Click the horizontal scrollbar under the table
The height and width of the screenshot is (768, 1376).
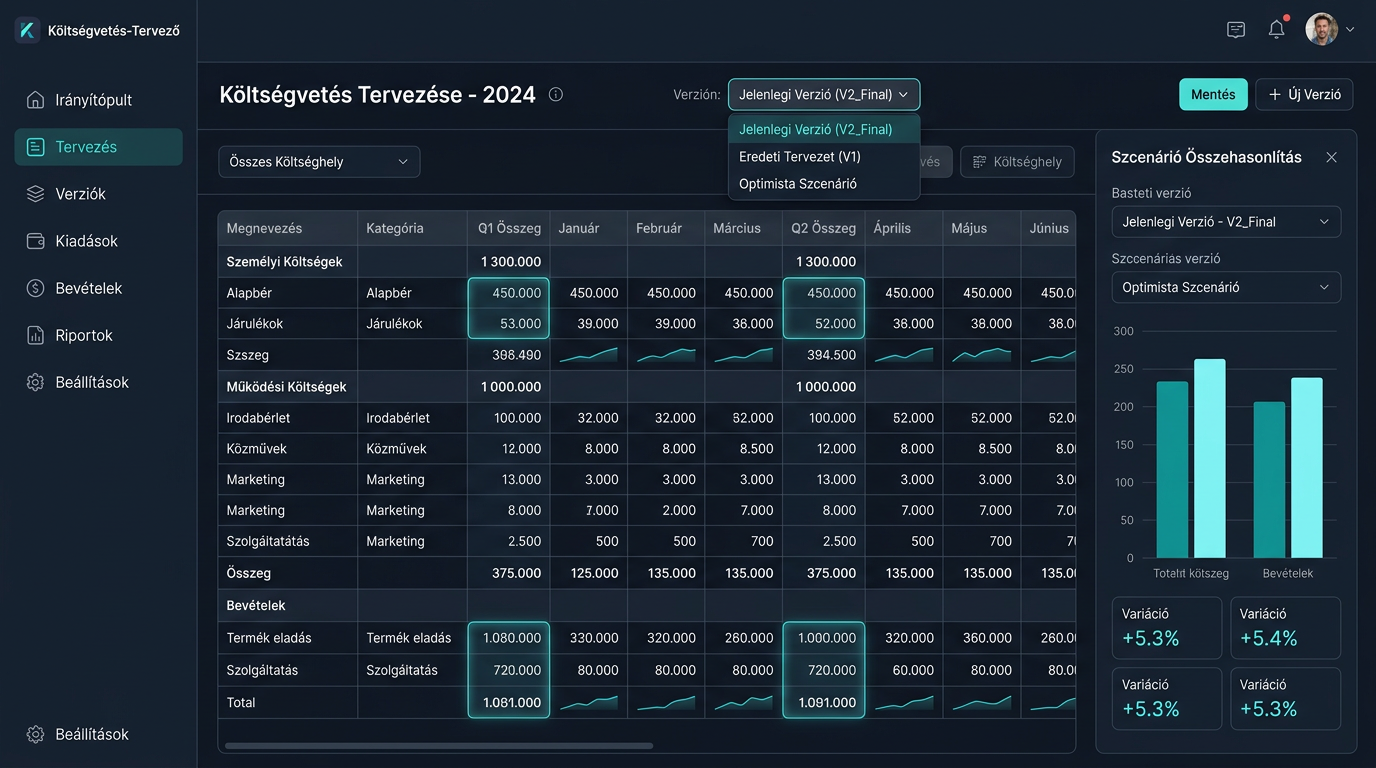coord(438,746)
